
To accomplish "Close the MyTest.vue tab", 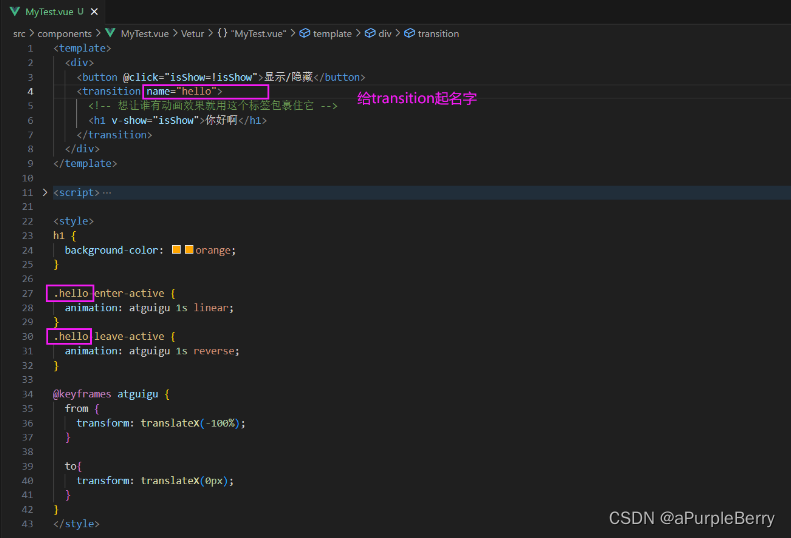I will (x=94, y=12).
